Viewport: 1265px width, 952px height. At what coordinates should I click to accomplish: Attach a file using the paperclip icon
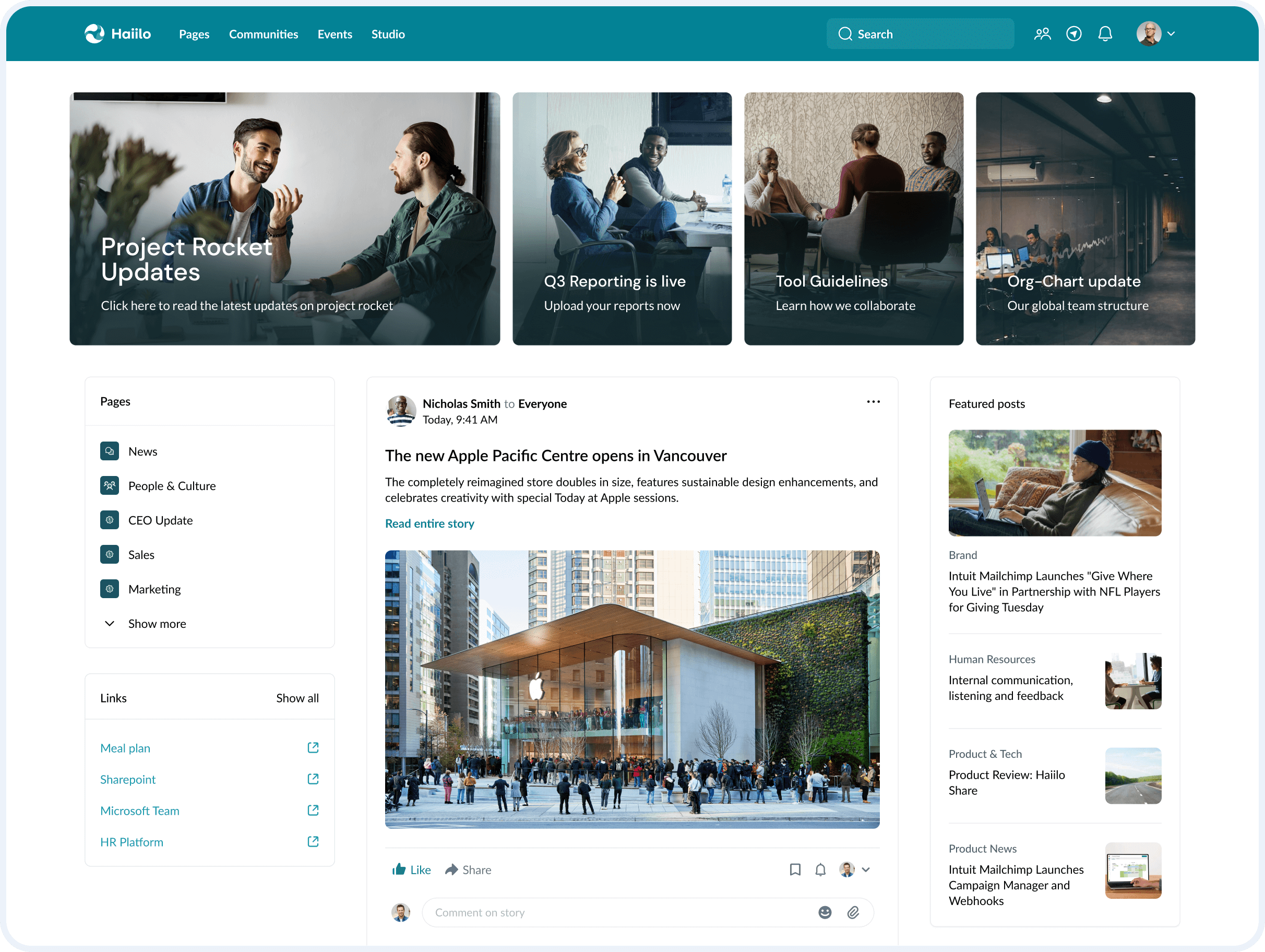[854, 912]
